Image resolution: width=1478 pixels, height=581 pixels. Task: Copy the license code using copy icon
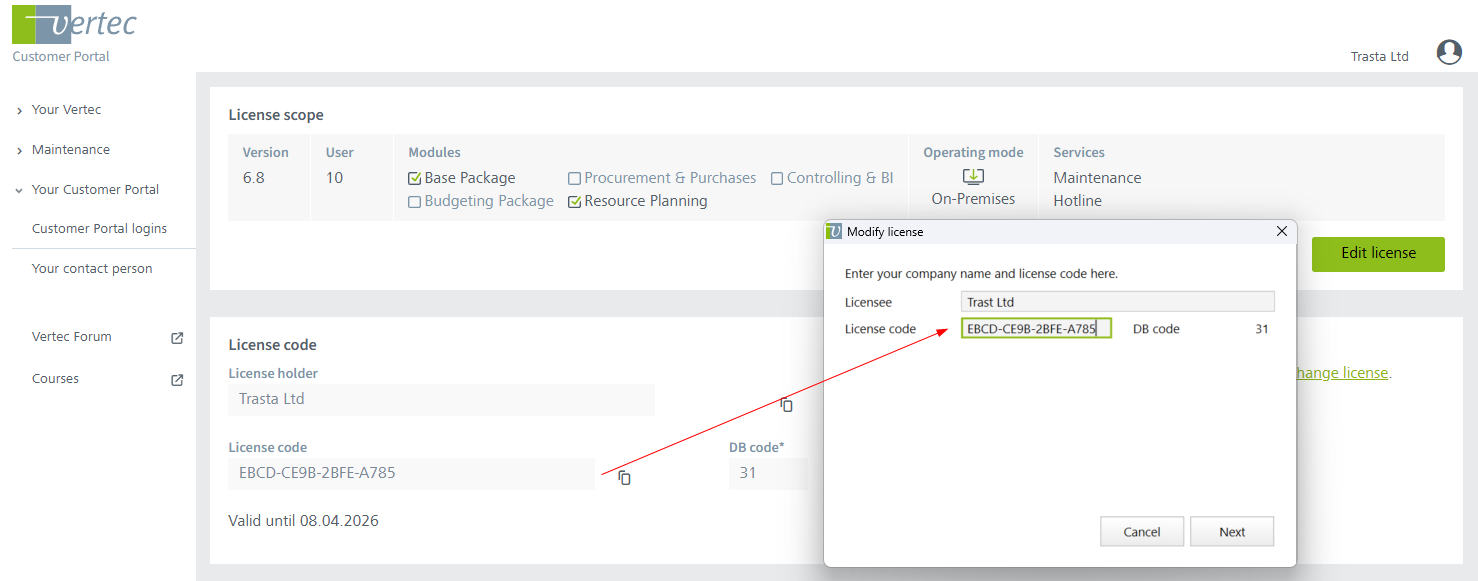click(x=624, y=478)
